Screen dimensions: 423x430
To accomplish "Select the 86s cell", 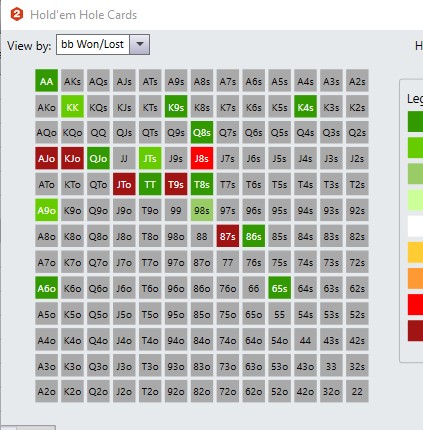I will pos(254,236).
